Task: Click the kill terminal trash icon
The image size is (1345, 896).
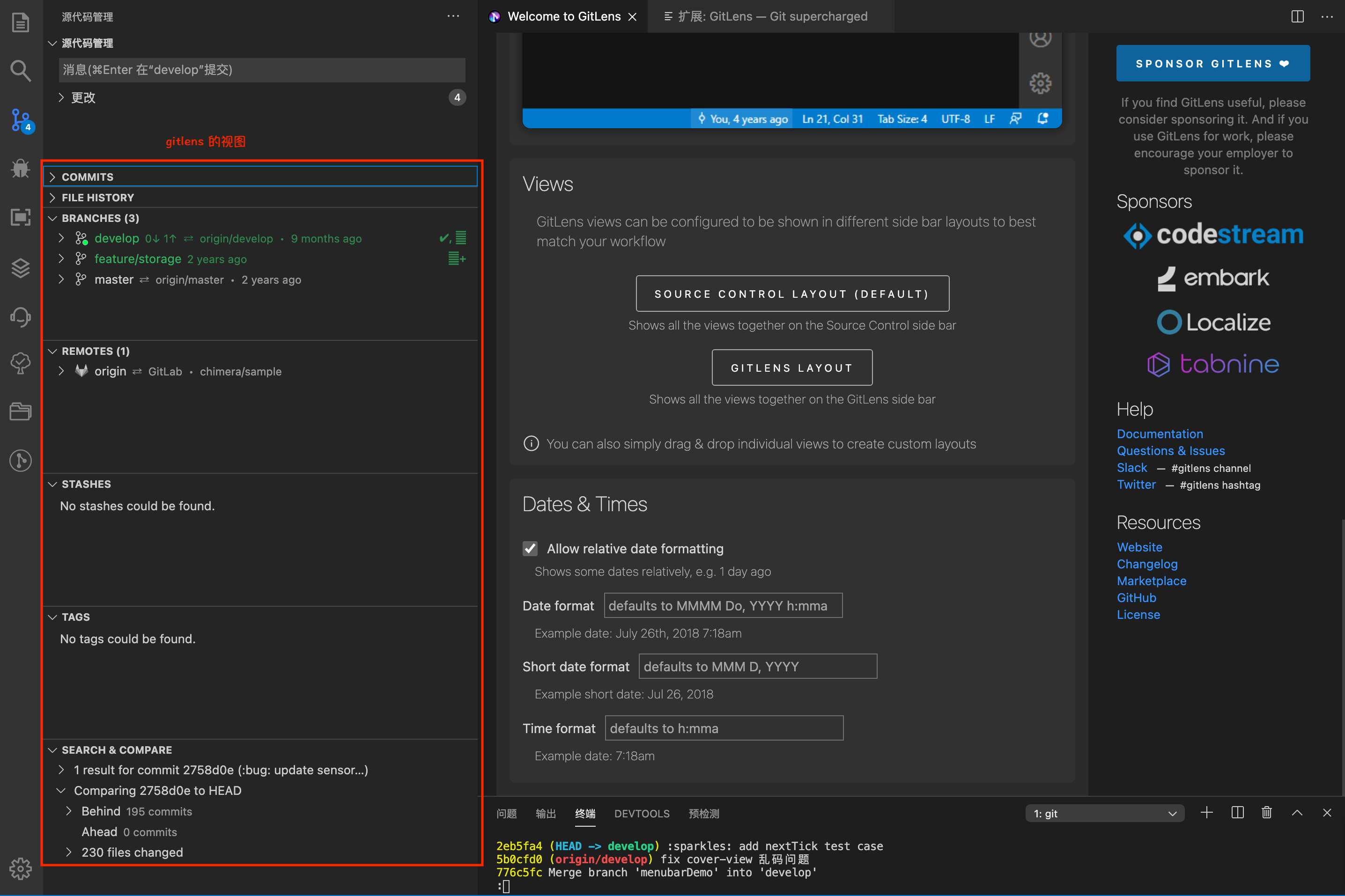Action: click(1267, 813)
